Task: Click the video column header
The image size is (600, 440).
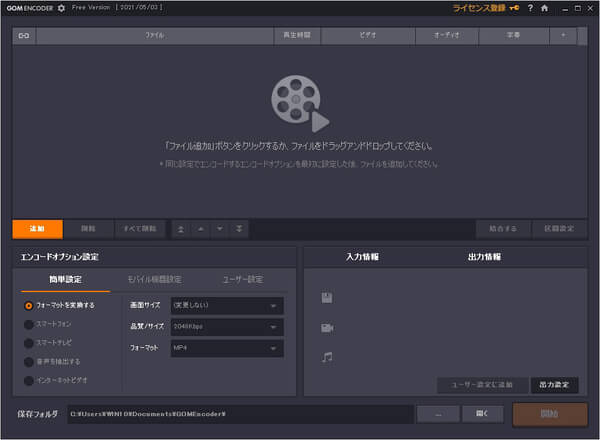Action: (x=368, y=36)
